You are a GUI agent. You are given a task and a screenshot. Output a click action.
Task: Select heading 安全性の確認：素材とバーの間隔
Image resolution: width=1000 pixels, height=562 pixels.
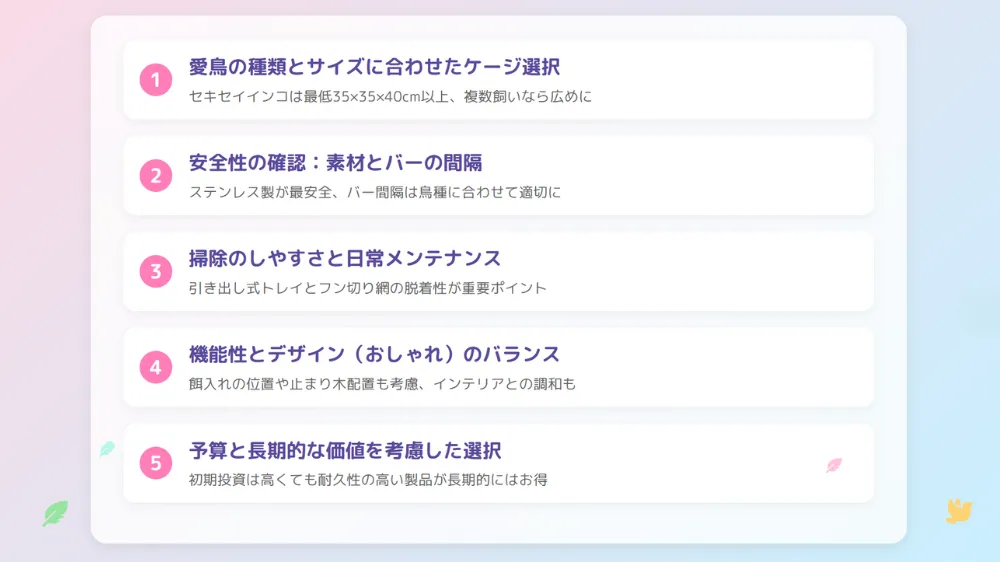(335, 163)
